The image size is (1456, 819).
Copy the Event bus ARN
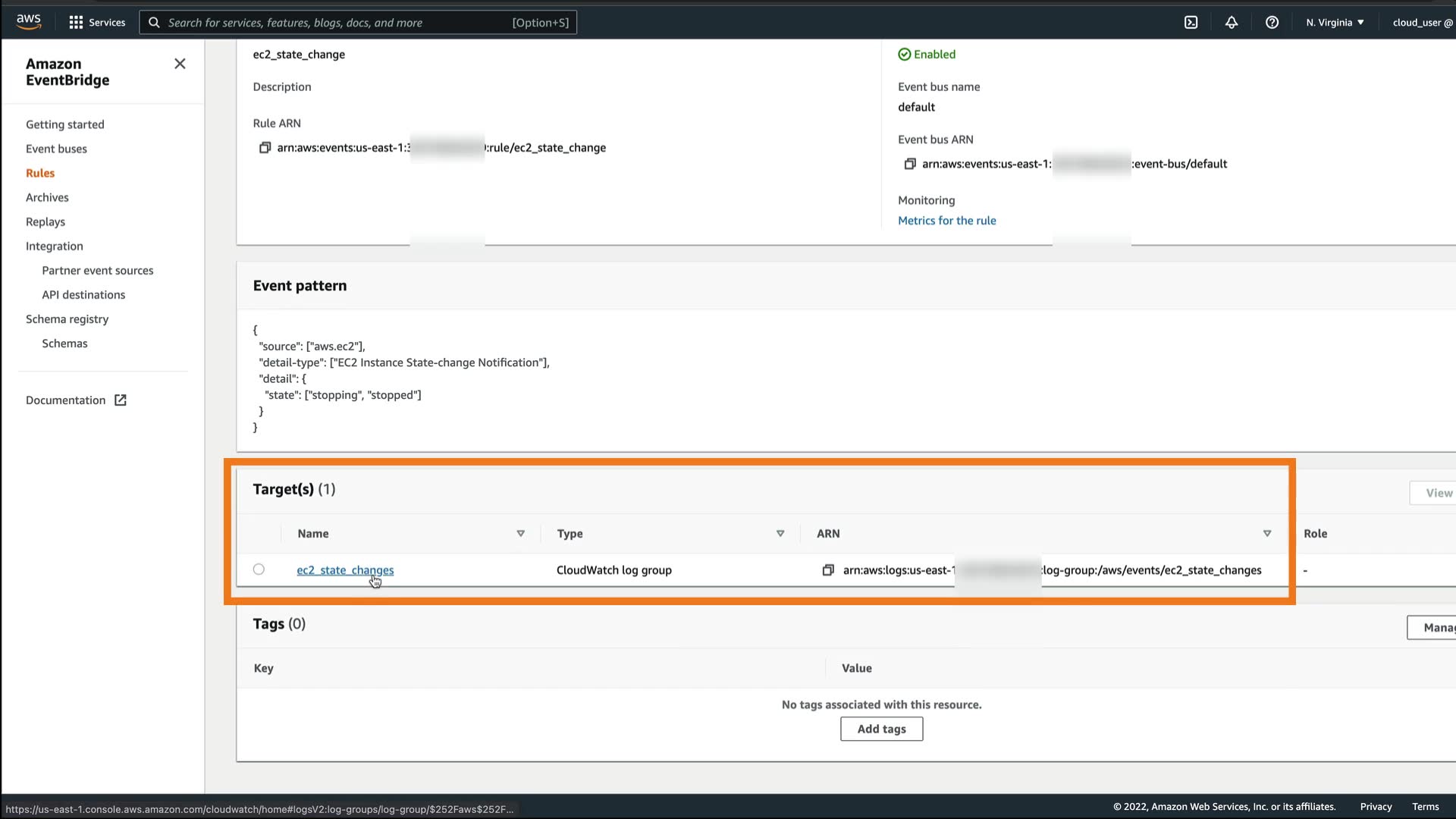point(910,164)
